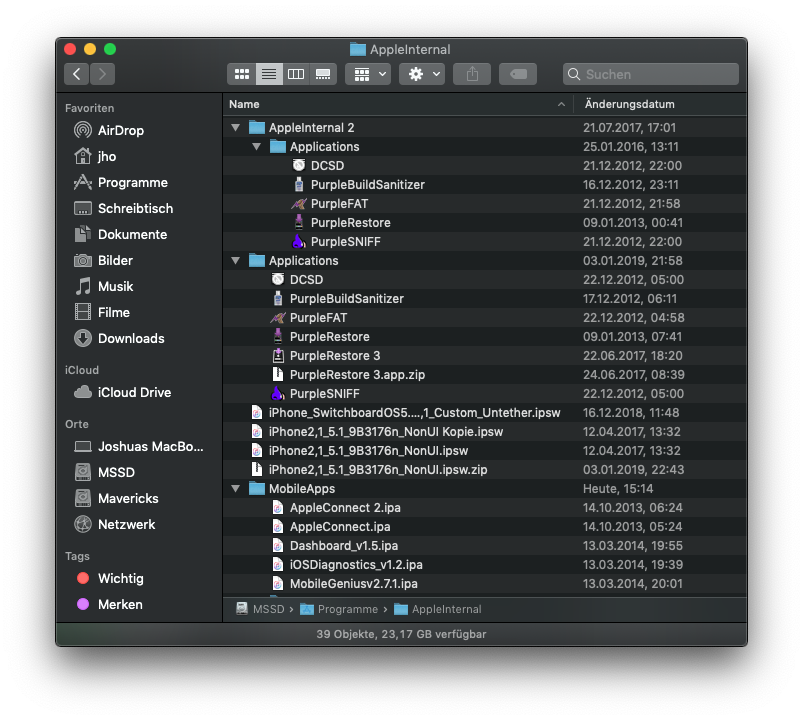803x720 pixels.
Task: Select PurpleFAT icon dated 22.12.2012
Action: coord(278,317)
